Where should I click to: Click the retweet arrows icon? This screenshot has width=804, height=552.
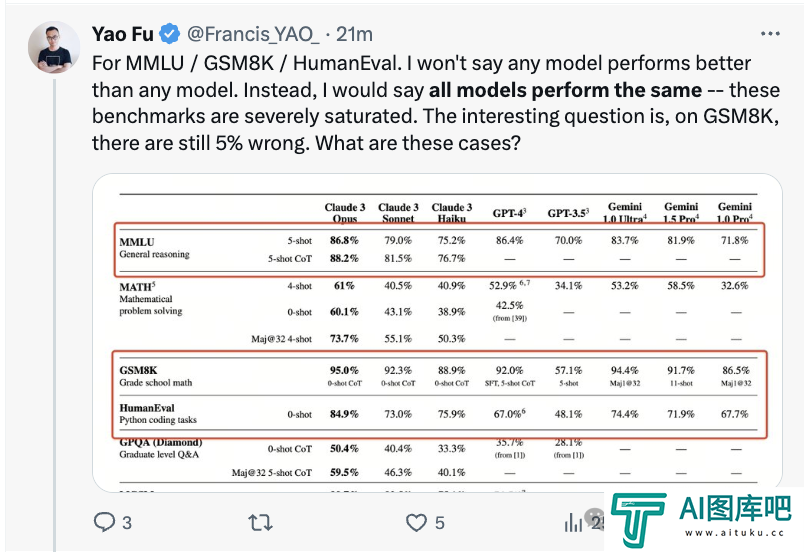260,523
